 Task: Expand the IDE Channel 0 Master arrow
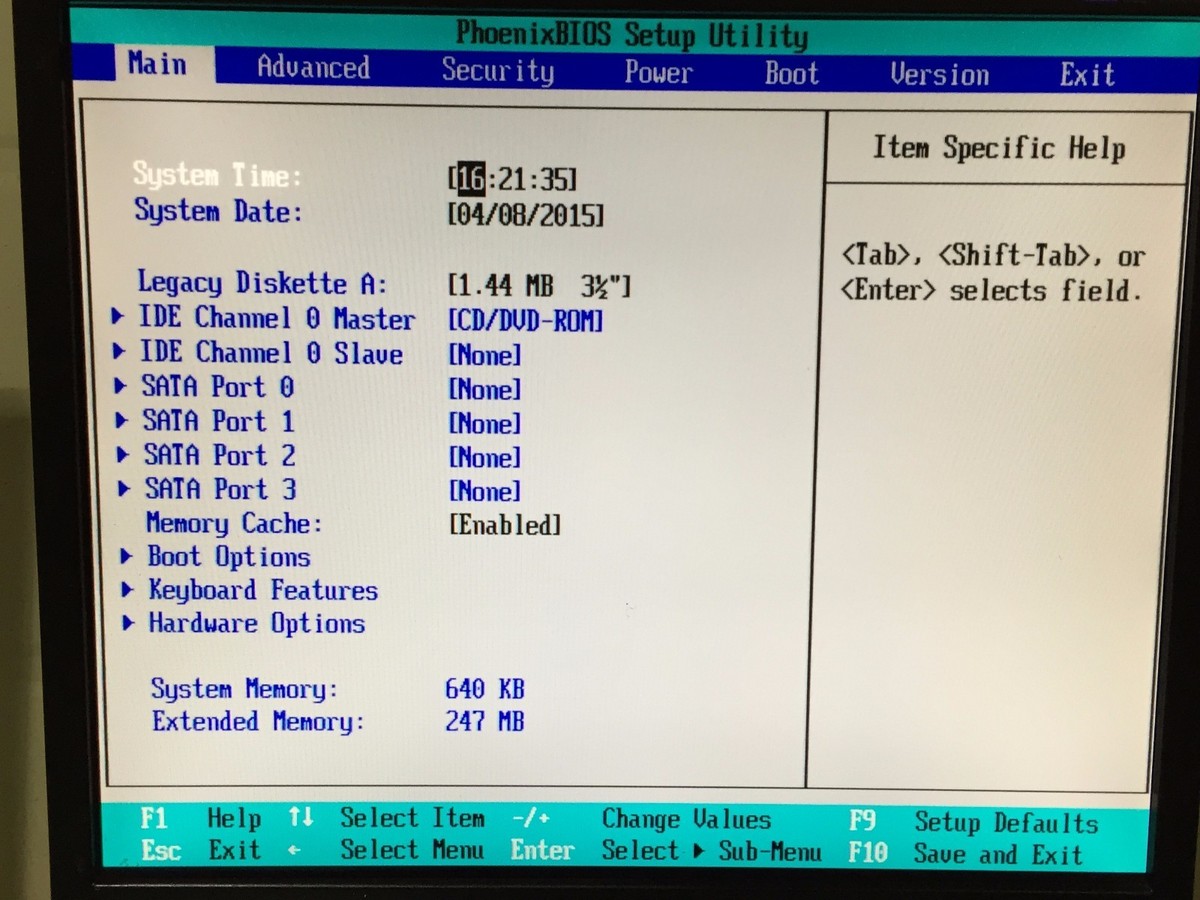(x=119, y=317)
